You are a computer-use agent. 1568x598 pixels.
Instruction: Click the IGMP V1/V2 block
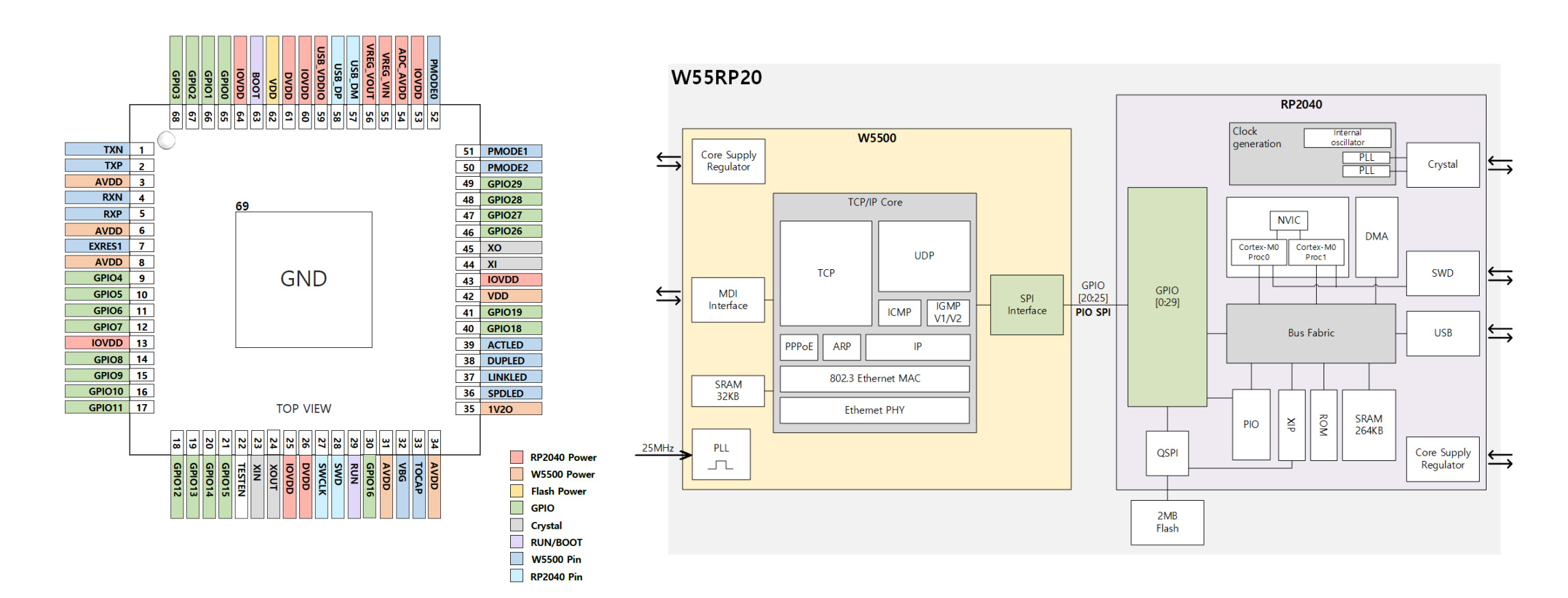948,312
